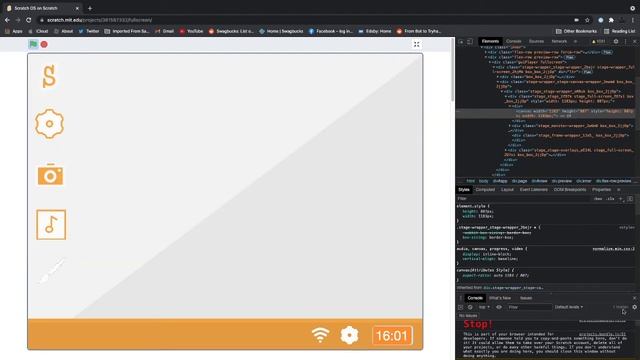
Task: Toggle the console sidebar icon
Action: tap(460, 307)
